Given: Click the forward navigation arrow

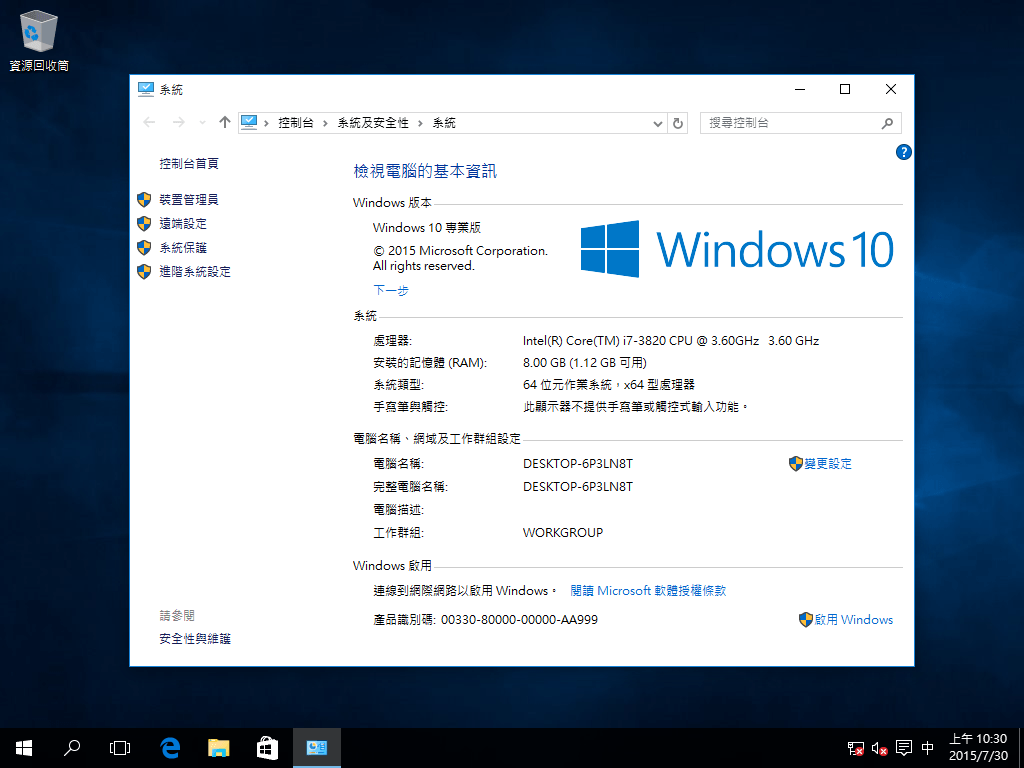Looking at the screenshot, I should click(x=178, y=122).
